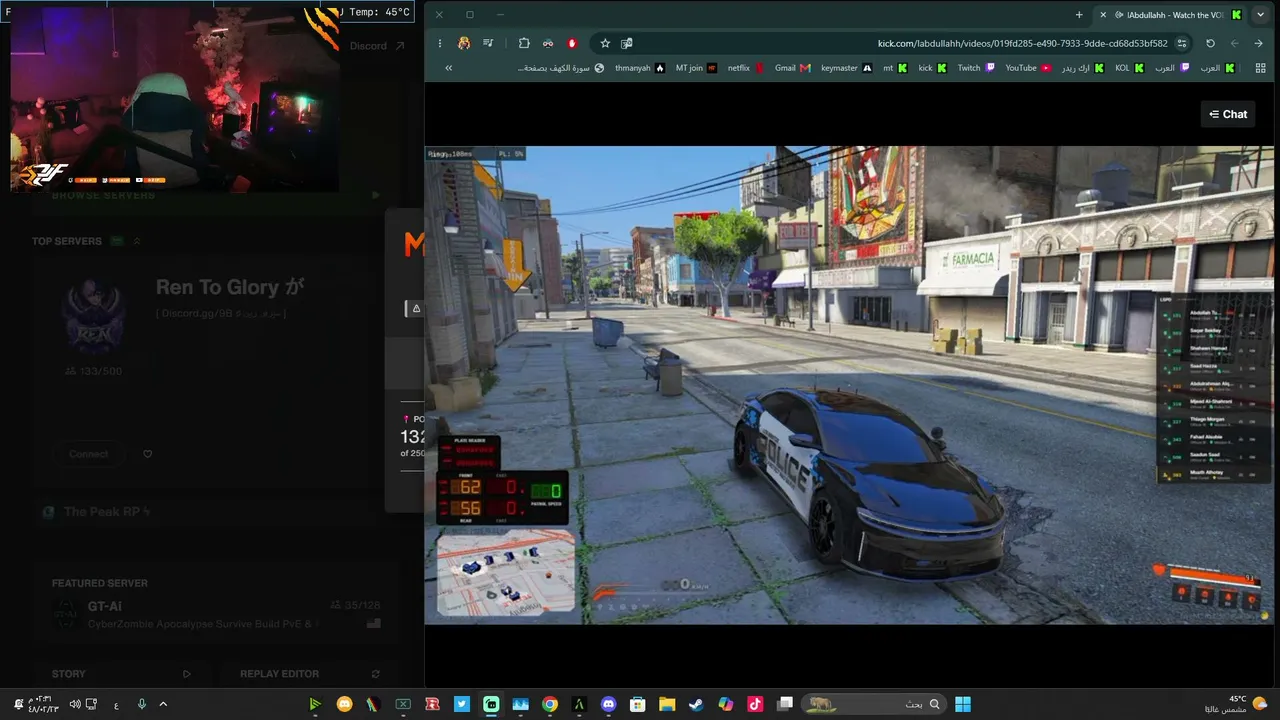Open Discord from the taskbar
The height and width of the screenshot is (720, 1280).
click(609, 704)
